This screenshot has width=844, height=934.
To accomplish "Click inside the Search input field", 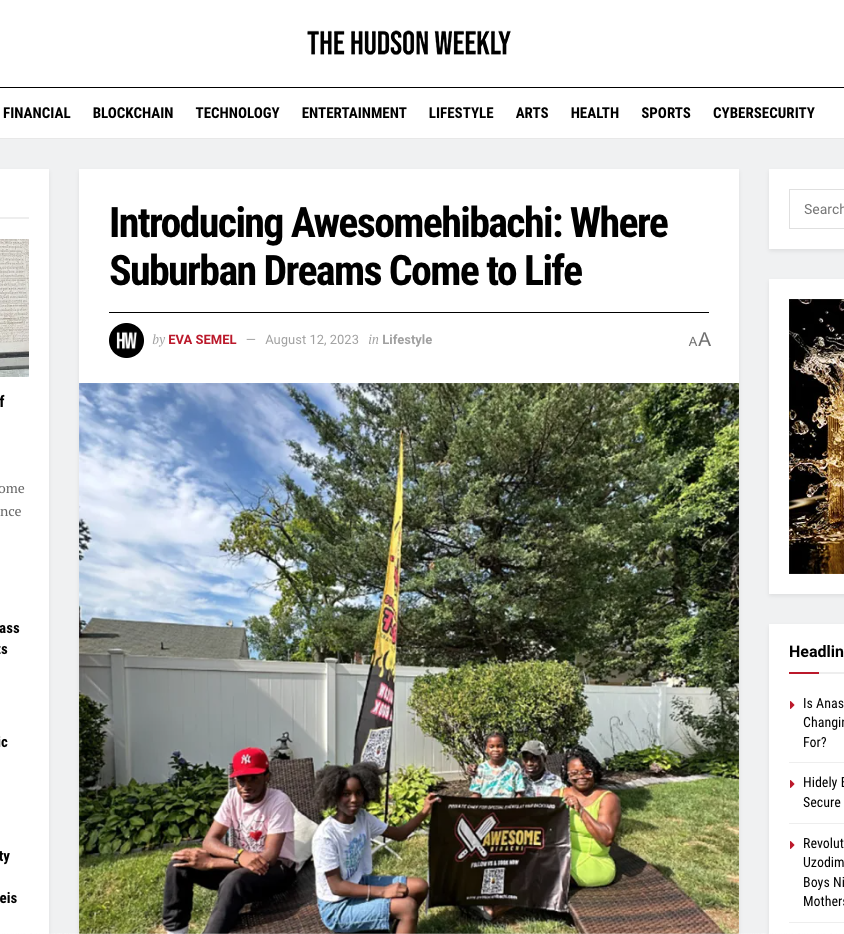I will pos(817,209).
